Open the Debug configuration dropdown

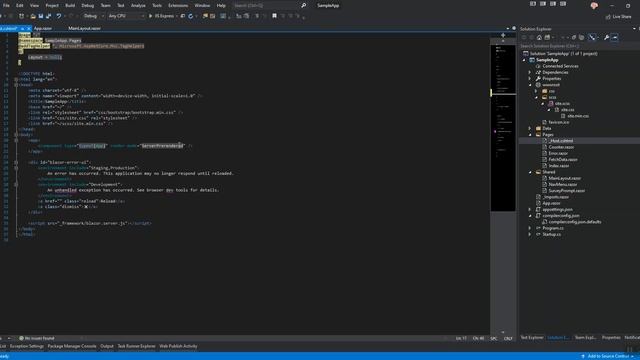(x=93, y=16)
